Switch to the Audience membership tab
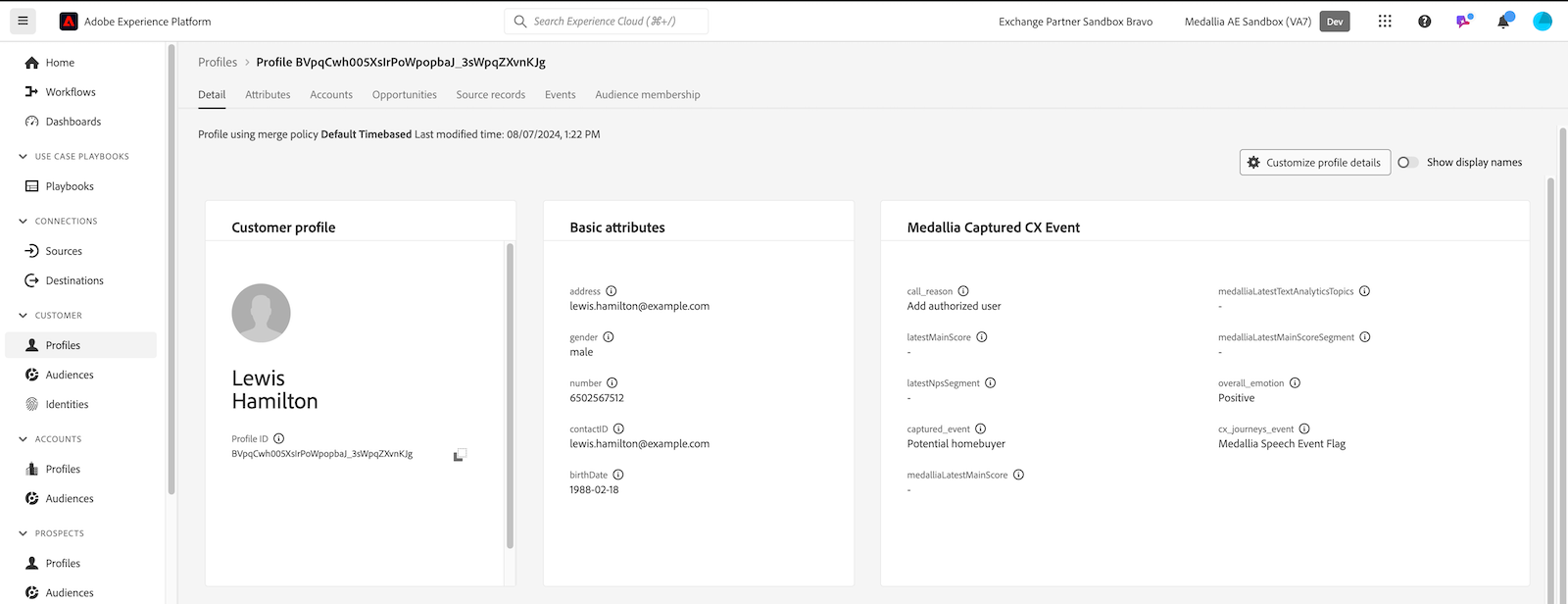Image resolution: width=1568 pixels, height=604 pixels. tap(647, 95)
